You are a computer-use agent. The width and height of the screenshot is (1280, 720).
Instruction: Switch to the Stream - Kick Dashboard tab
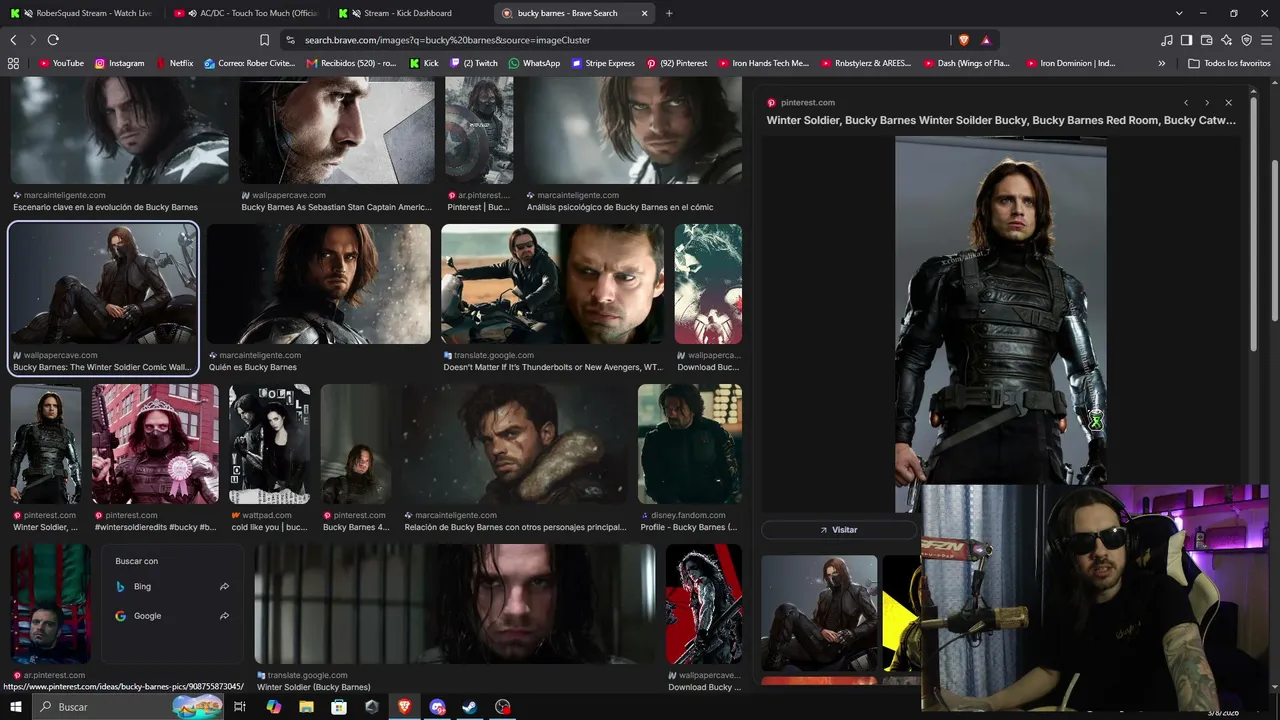(410, 13)
